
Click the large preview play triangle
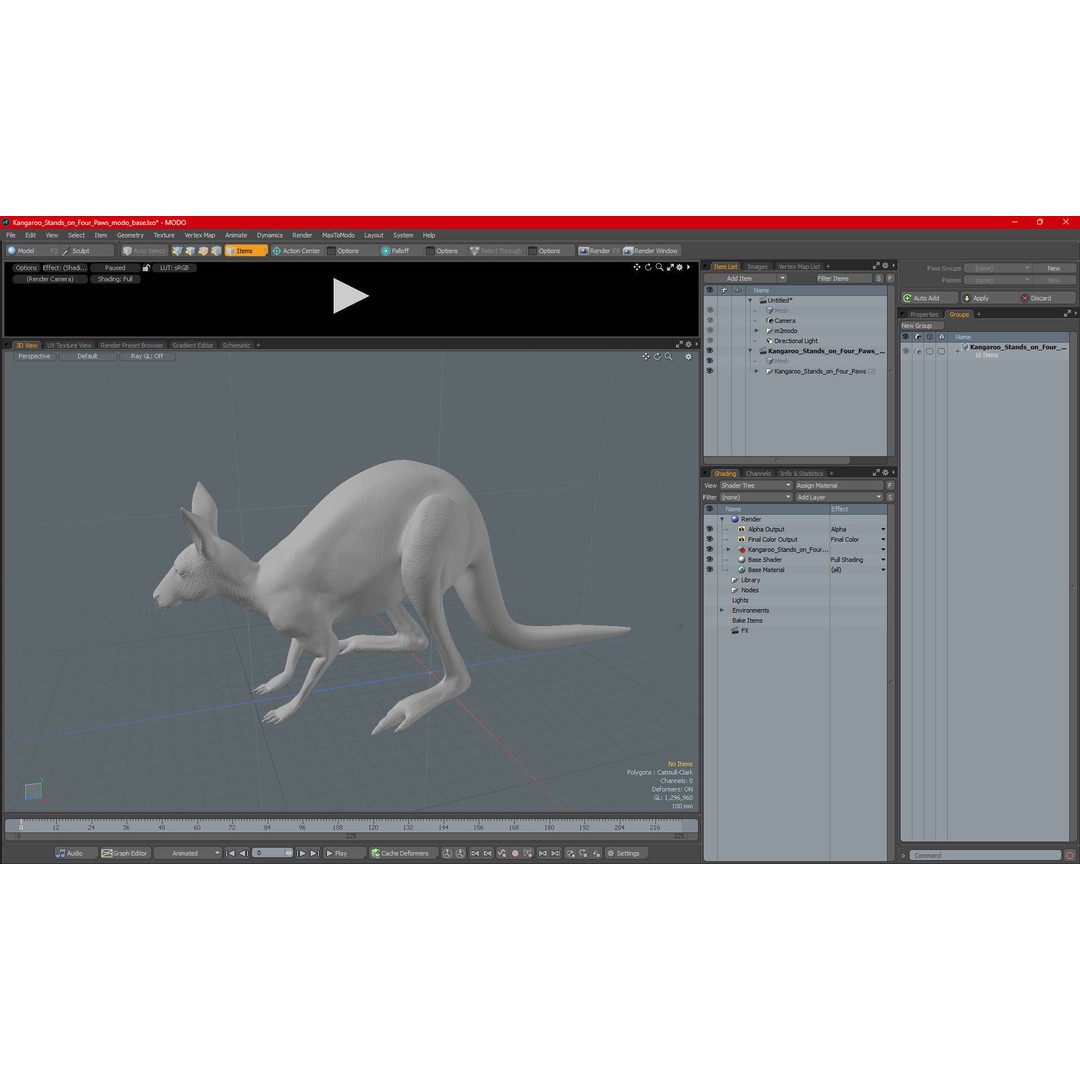point(350,296)
